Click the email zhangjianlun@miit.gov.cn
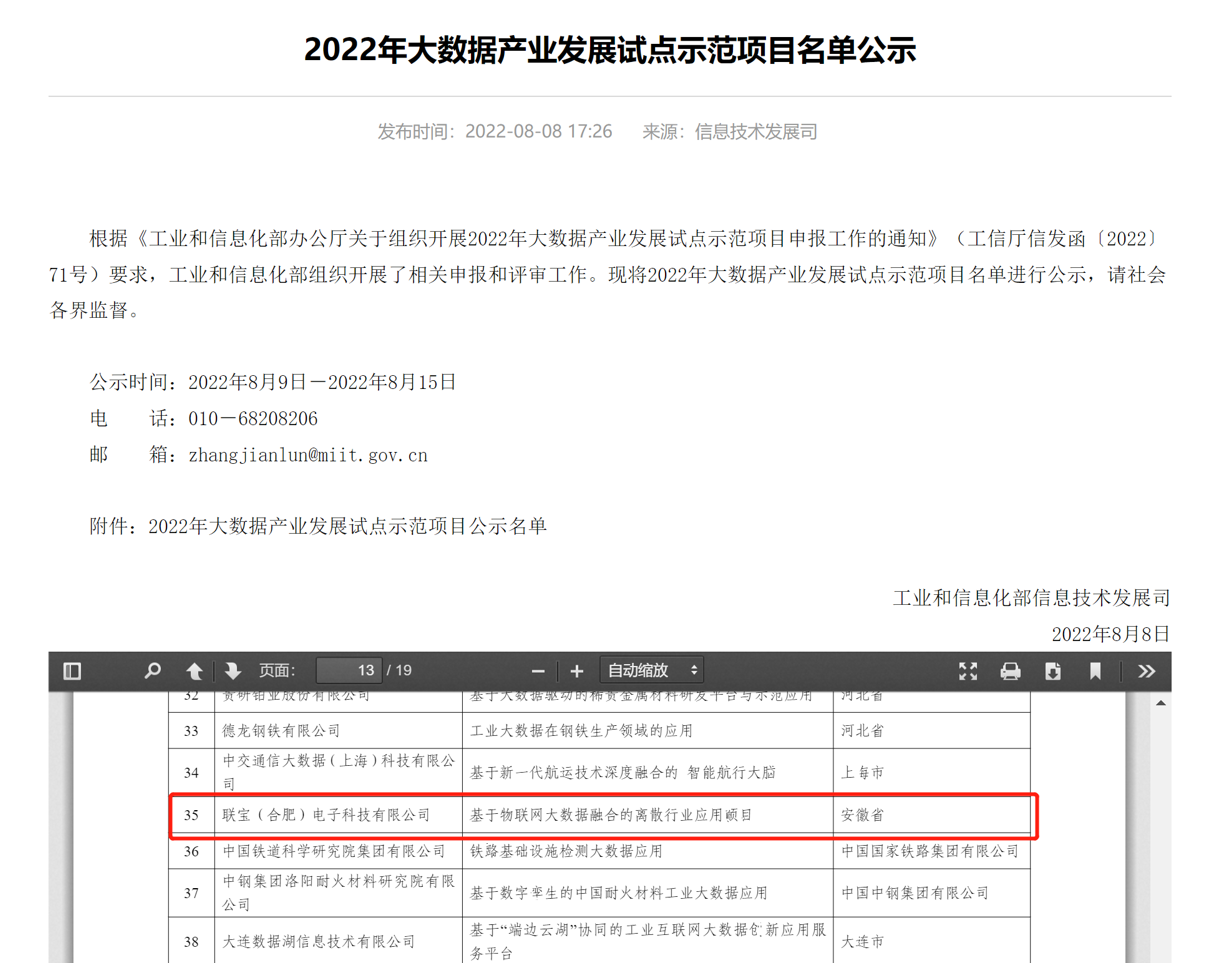This screenshot has height=963, width=1205. (307, 455)
